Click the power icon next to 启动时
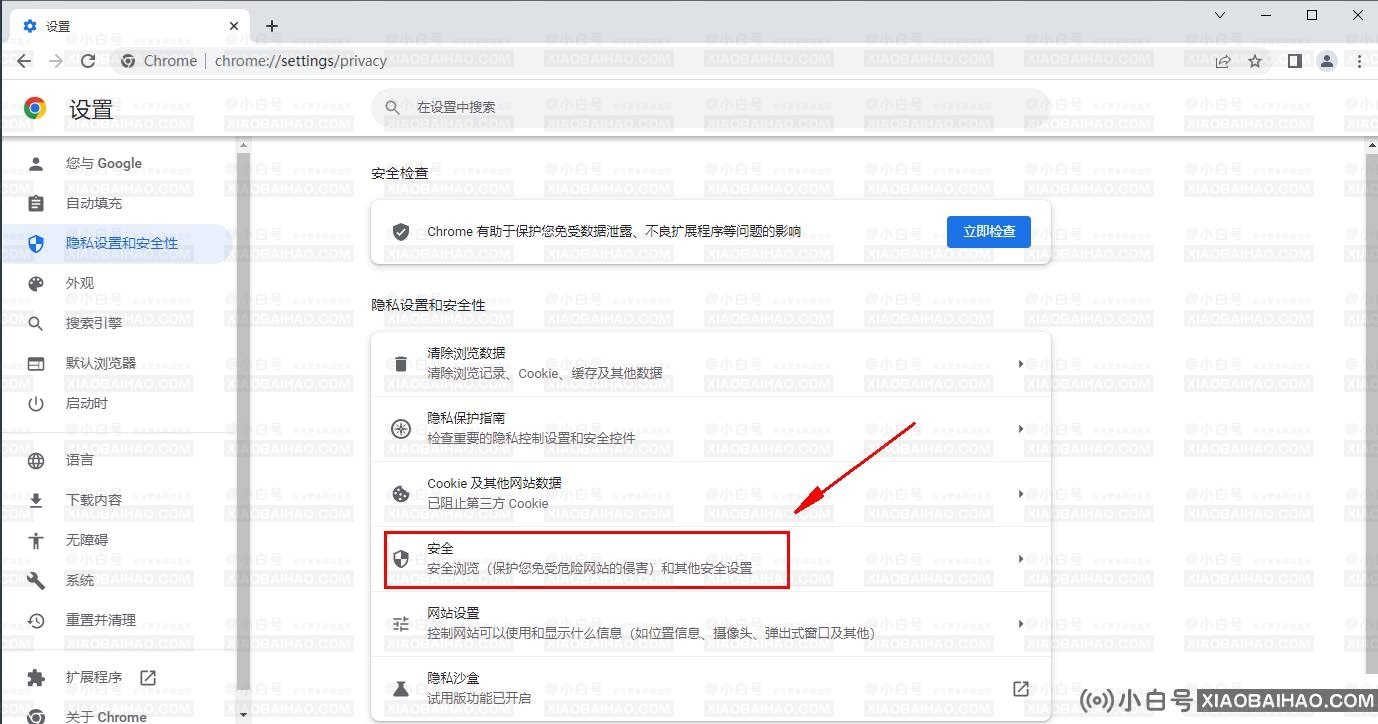Image resolution: width=1378 pixels, height=724 pixels. click(36, 403)
